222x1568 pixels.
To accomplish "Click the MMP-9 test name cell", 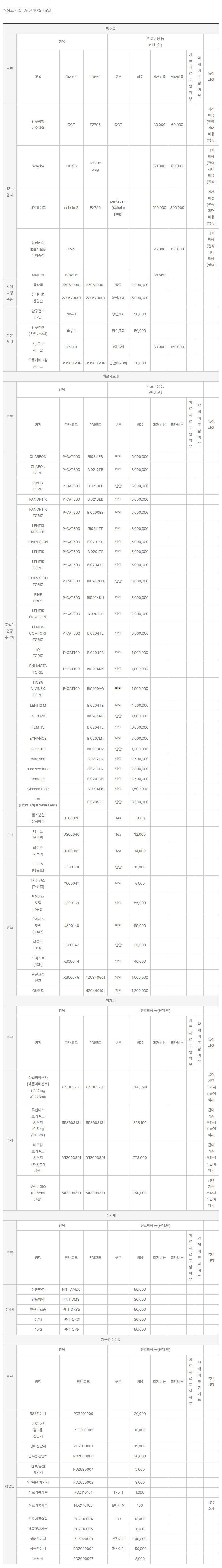I will [x=38, y=274].
